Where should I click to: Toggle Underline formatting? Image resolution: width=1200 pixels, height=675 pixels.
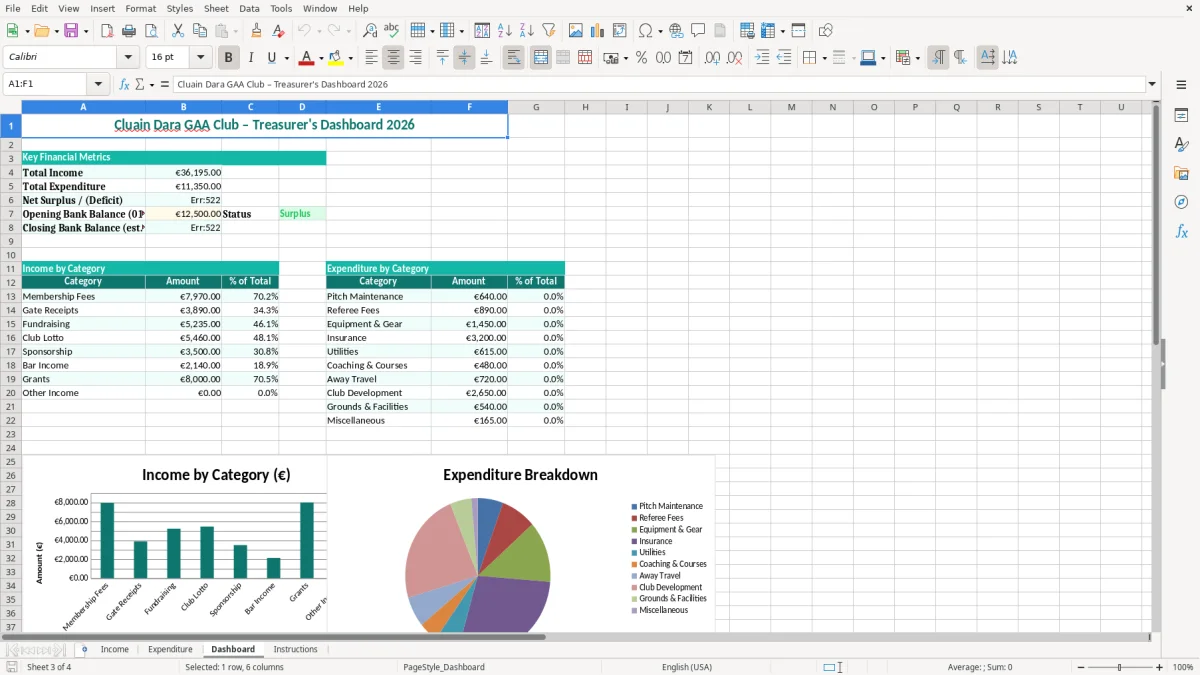point(271,58)
